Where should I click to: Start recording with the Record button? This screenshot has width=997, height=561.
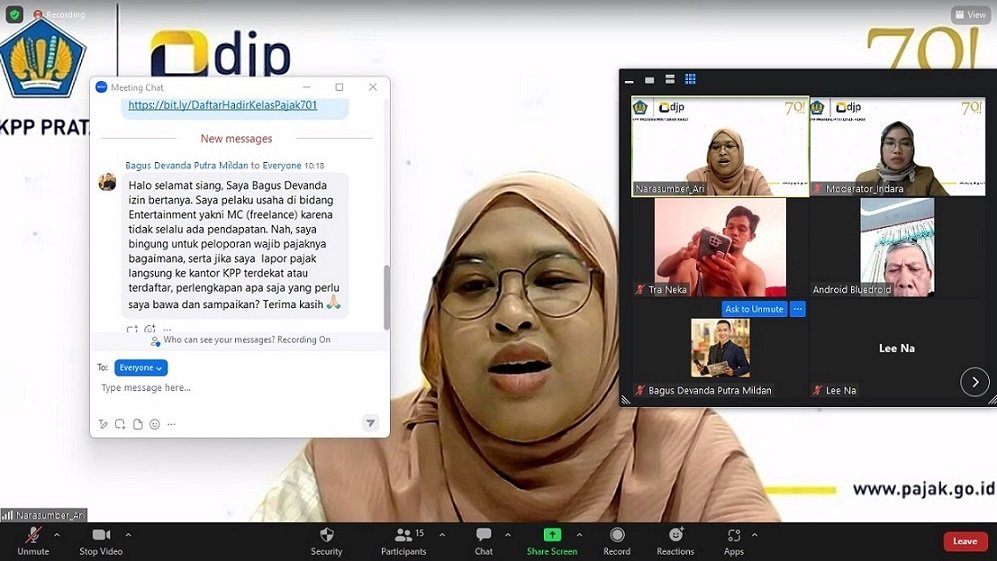coord(617,540)
